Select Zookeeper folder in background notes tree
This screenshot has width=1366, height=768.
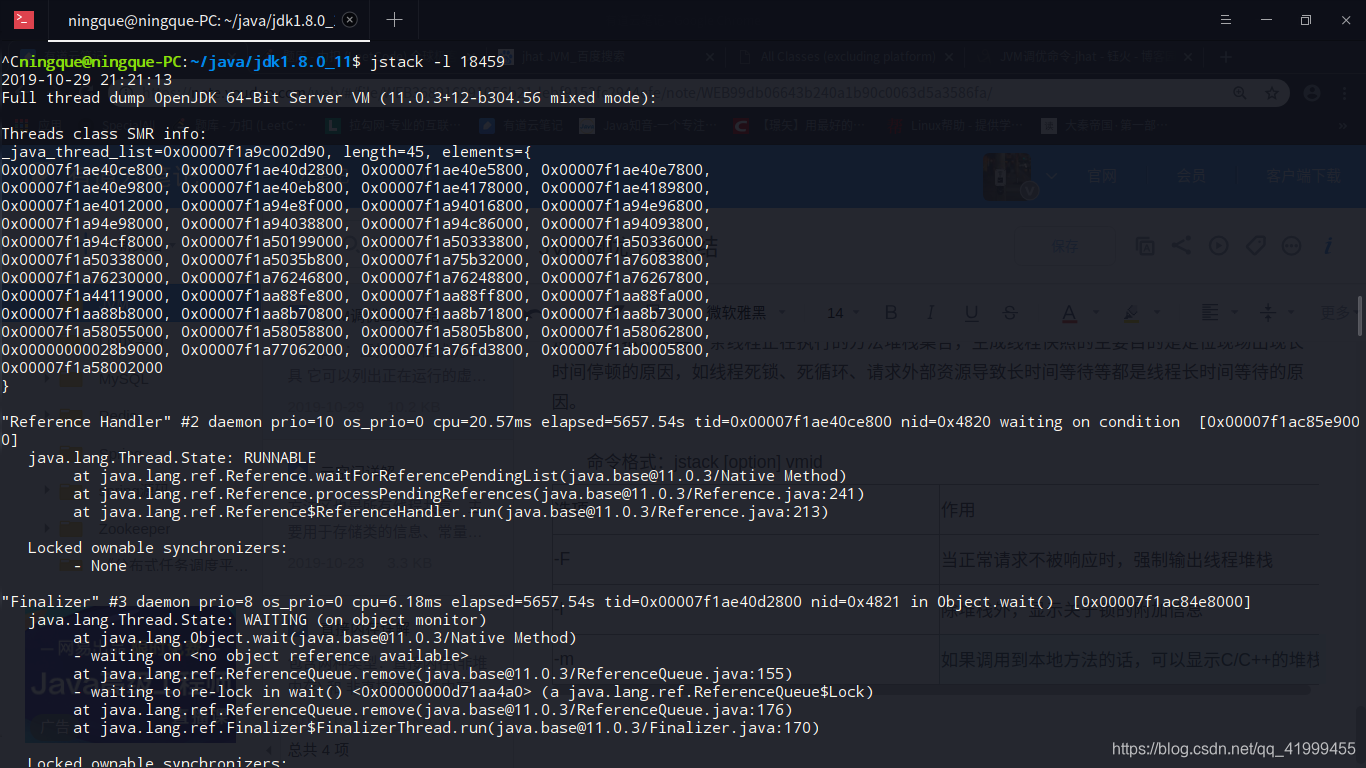[134, 529]
